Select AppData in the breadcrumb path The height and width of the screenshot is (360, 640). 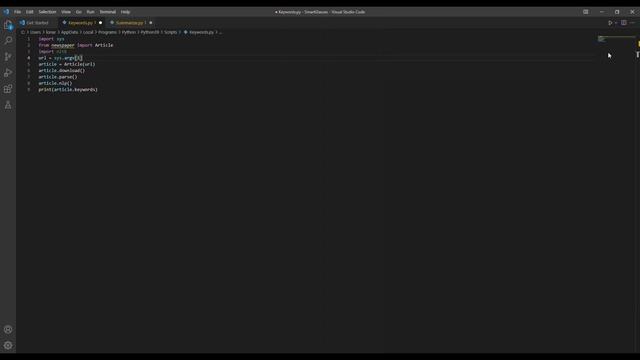69,32
